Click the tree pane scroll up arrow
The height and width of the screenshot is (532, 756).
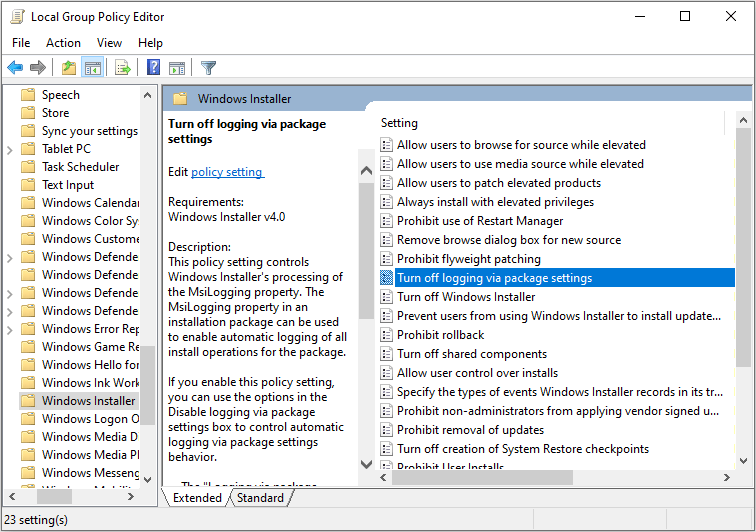click(x=148, y=95)
